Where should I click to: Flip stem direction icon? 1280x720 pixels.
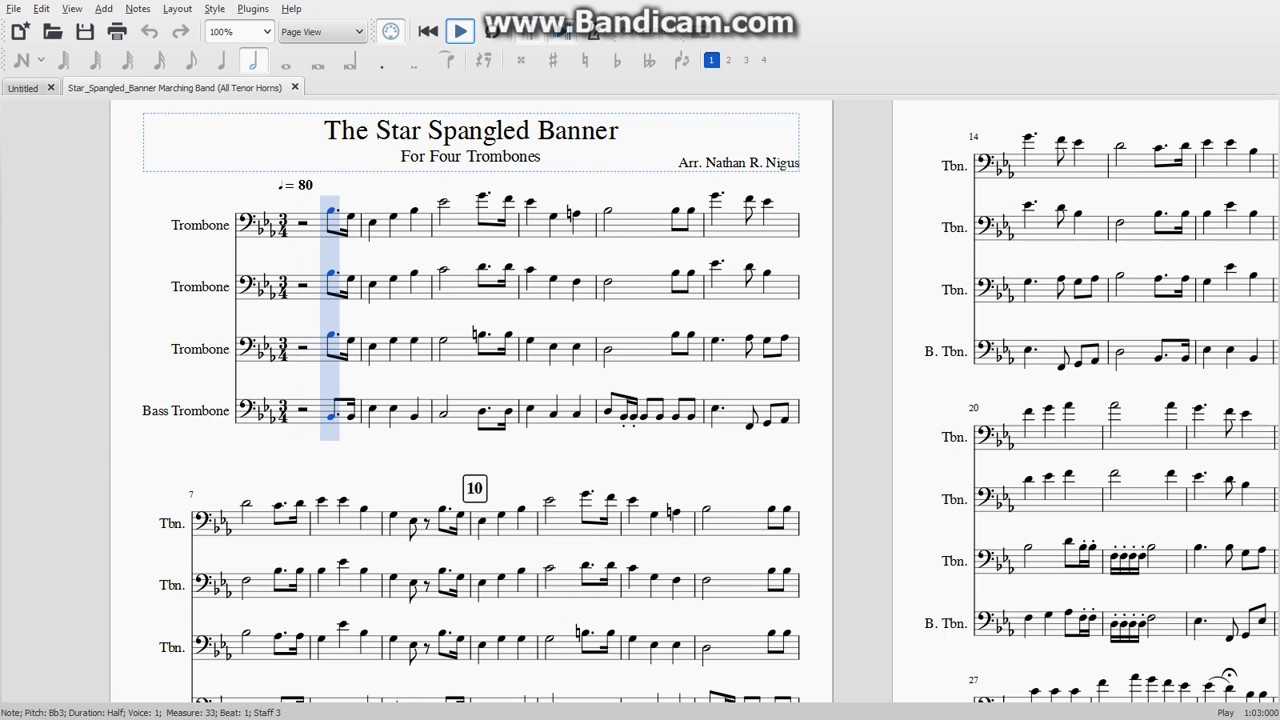(x=682, y=61)
